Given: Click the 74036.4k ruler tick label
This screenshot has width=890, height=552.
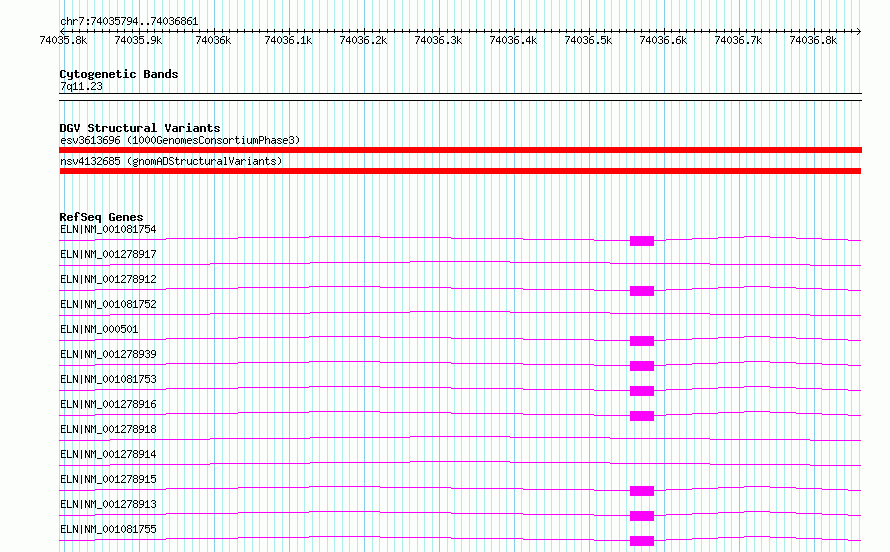Looking at the screenshot, I should tap(513, 40).
